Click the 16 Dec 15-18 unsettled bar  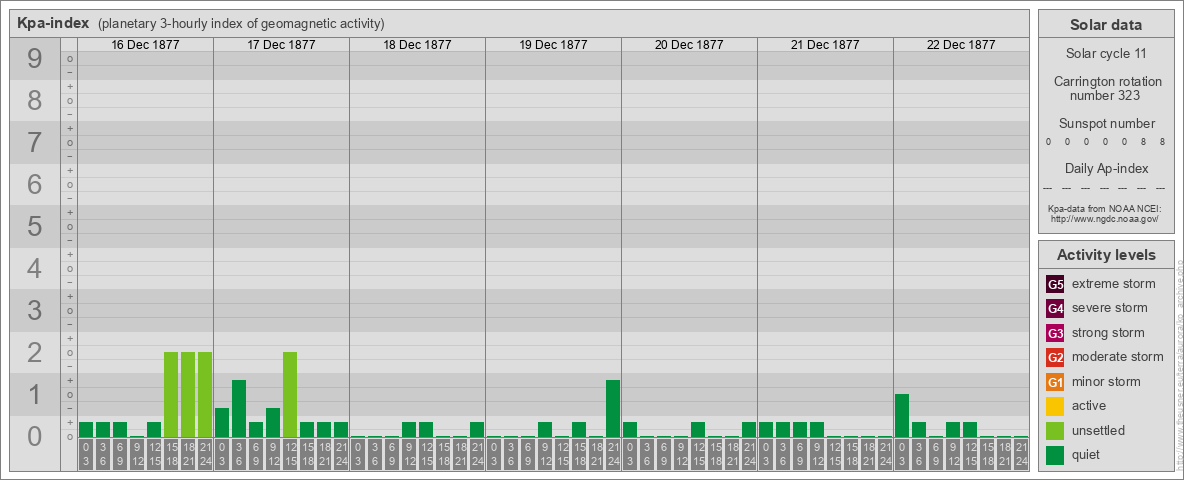pos(171,395)
